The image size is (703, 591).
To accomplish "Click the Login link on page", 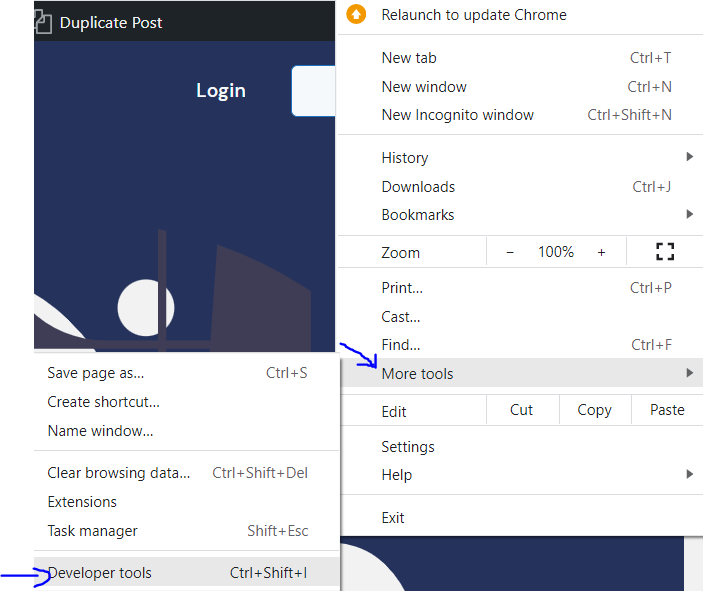I will pyautogui.click(x=221, y=91).
